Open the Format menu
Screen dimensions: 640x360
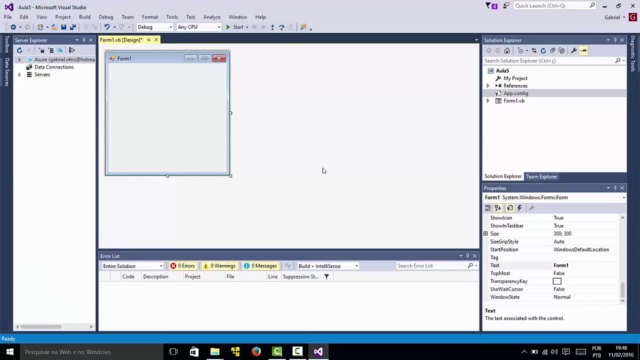150,17
